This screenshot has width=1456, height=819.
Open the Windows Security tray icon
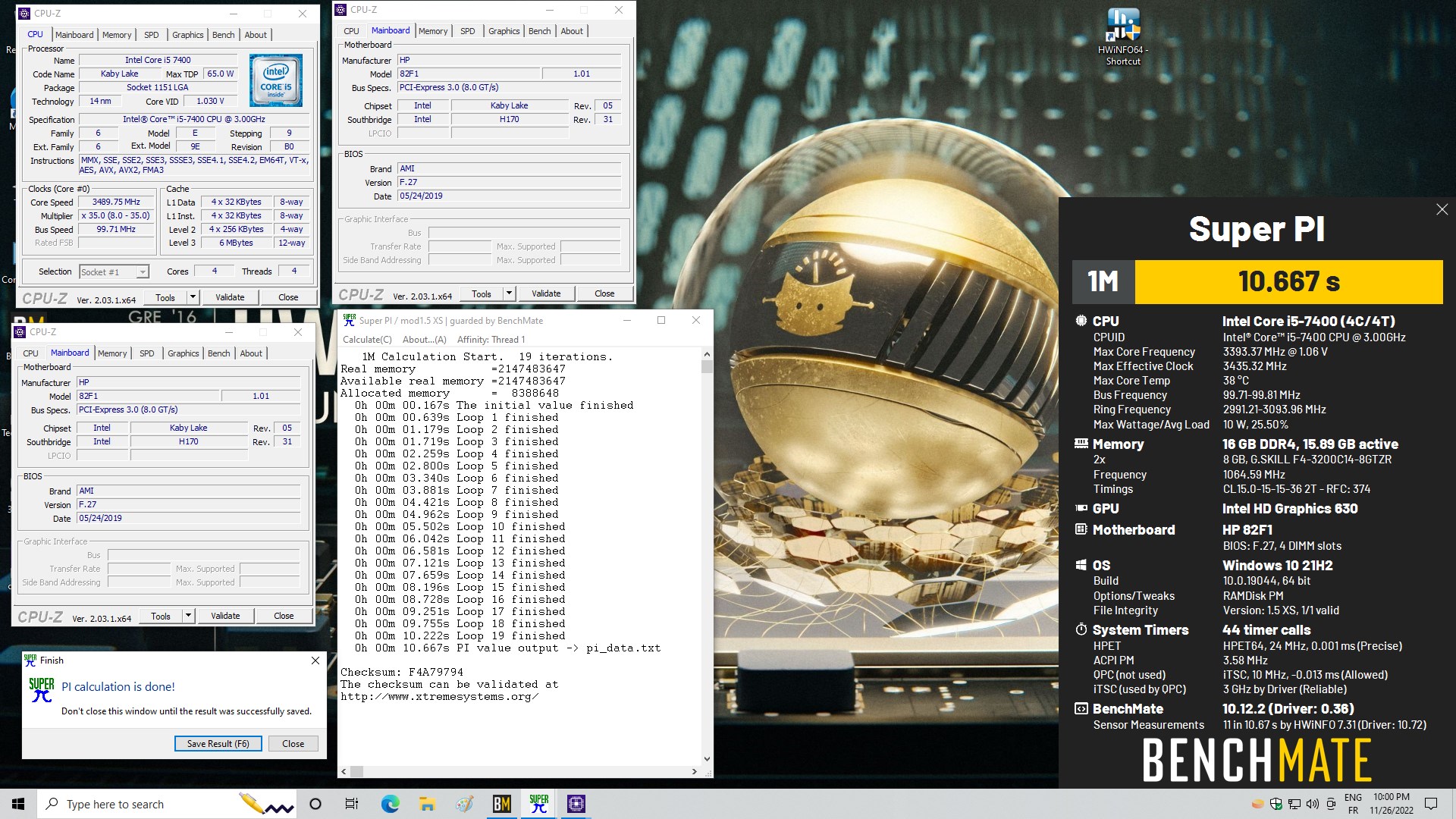(x=1276, y=804)
